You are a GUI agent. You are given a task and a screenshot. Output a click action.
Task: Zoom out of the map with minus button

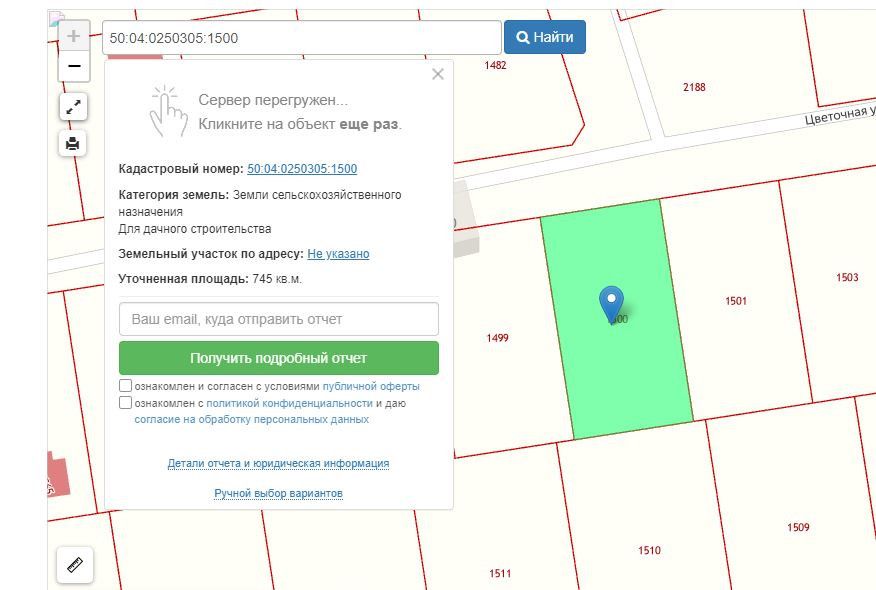pos(74,66)
